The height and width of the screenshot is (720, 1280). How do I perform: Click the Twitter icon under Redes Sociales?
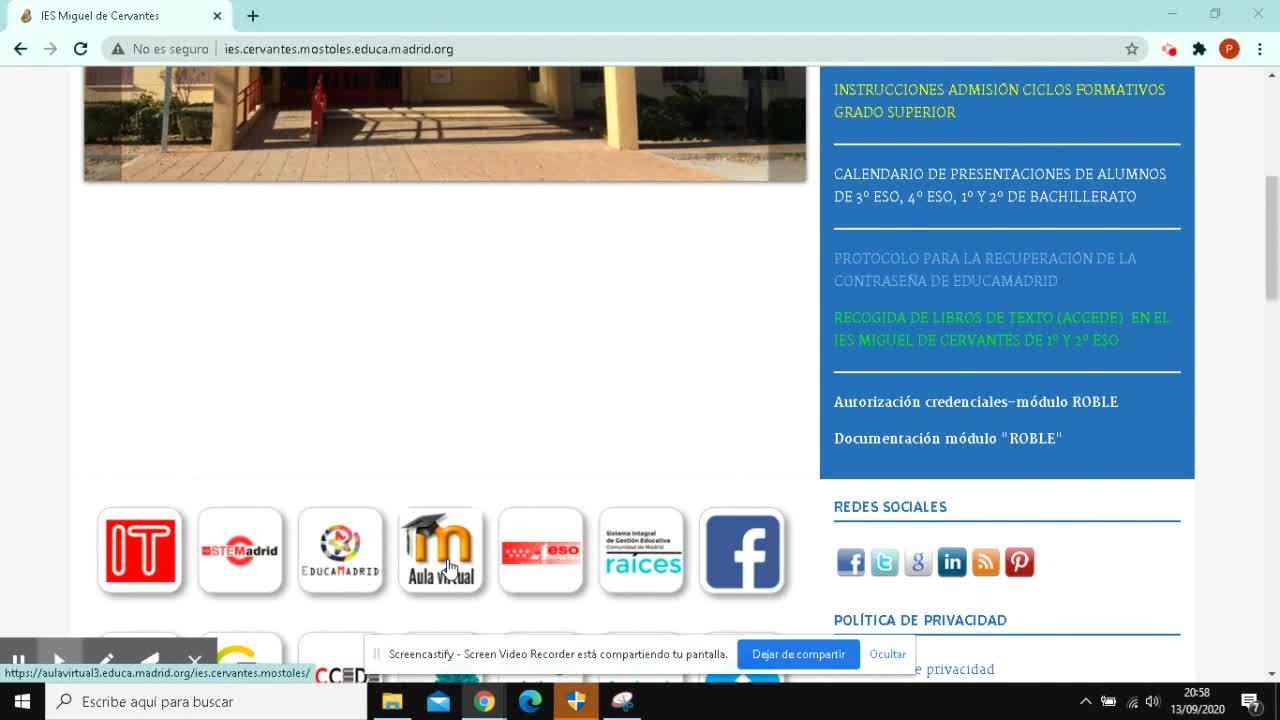coord(884,562)
